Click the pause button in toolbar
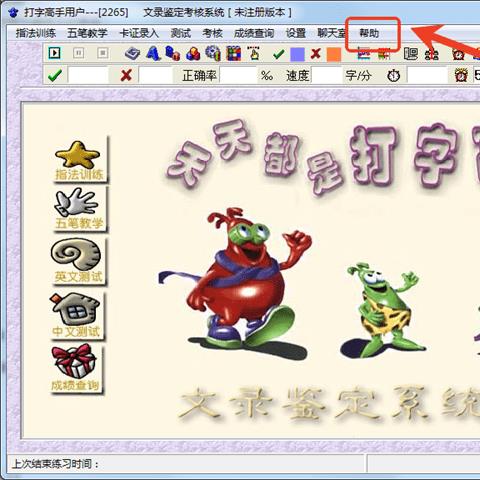This screenshot has height=480, width=480. (79, 53)
